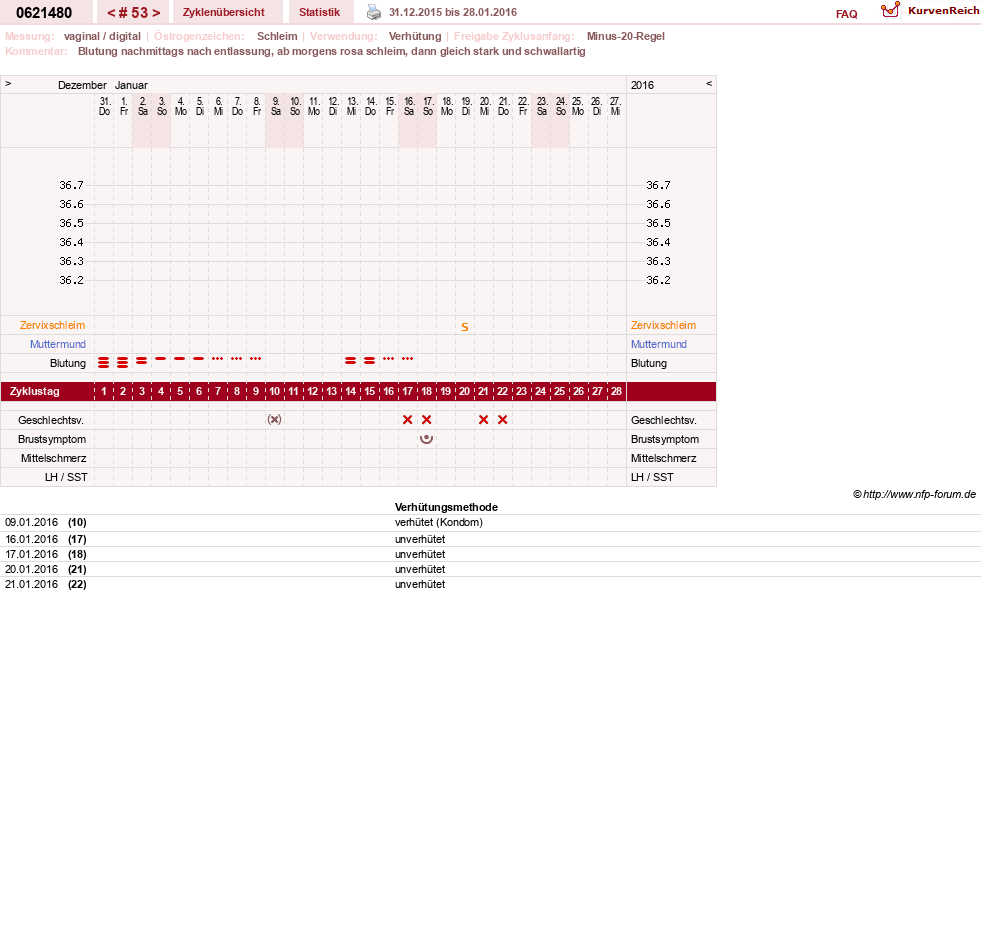Click the Zervixschleim label on the right
The image size is (981, 946).
point(663,325)
